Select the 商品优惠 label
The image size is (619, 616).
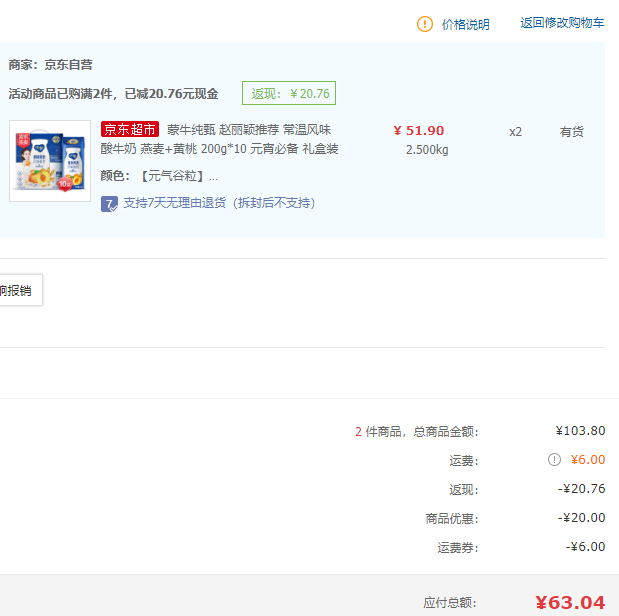[452, 518]
